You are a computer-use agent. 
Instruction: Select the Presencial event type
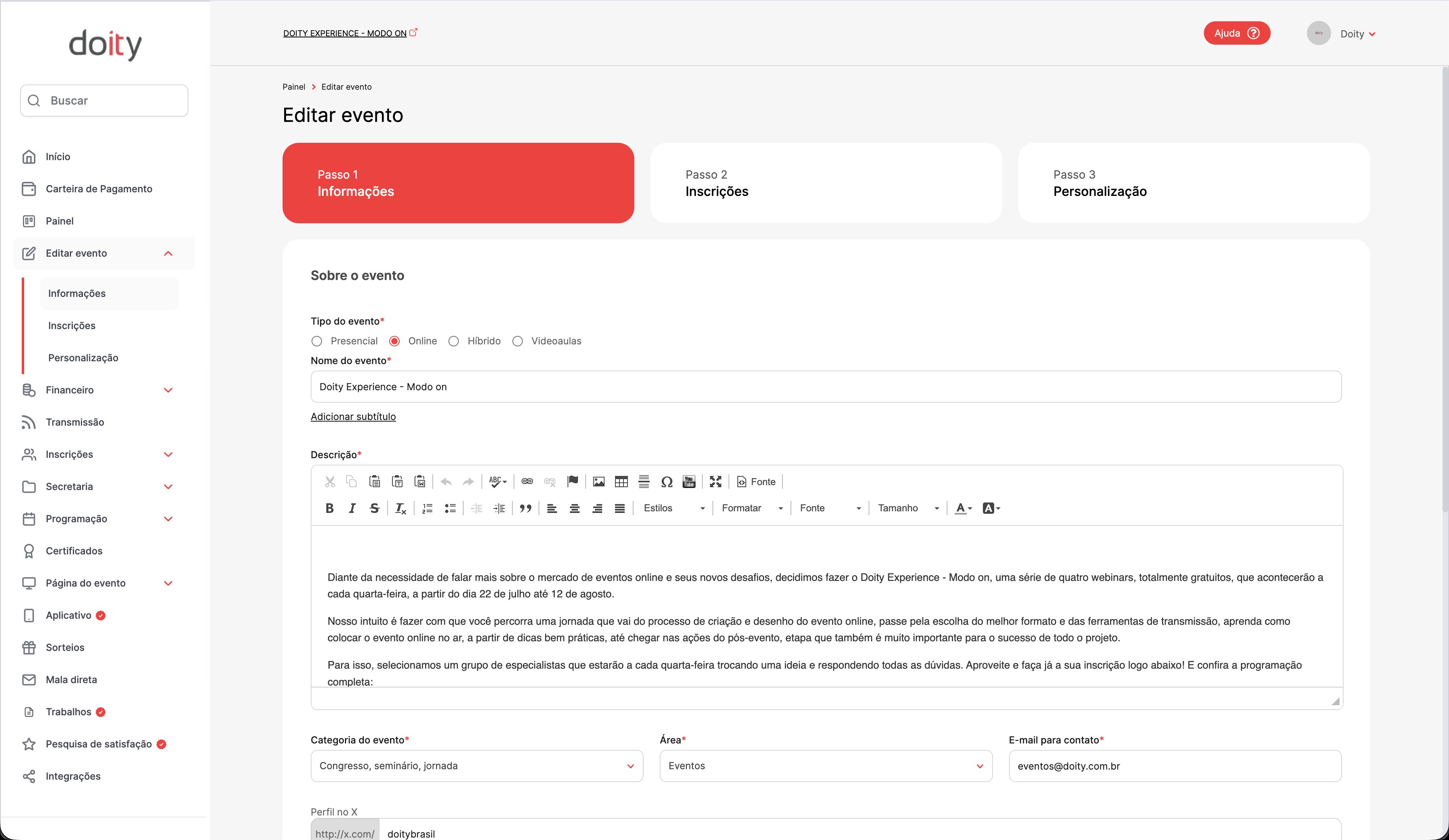point(317,341)
